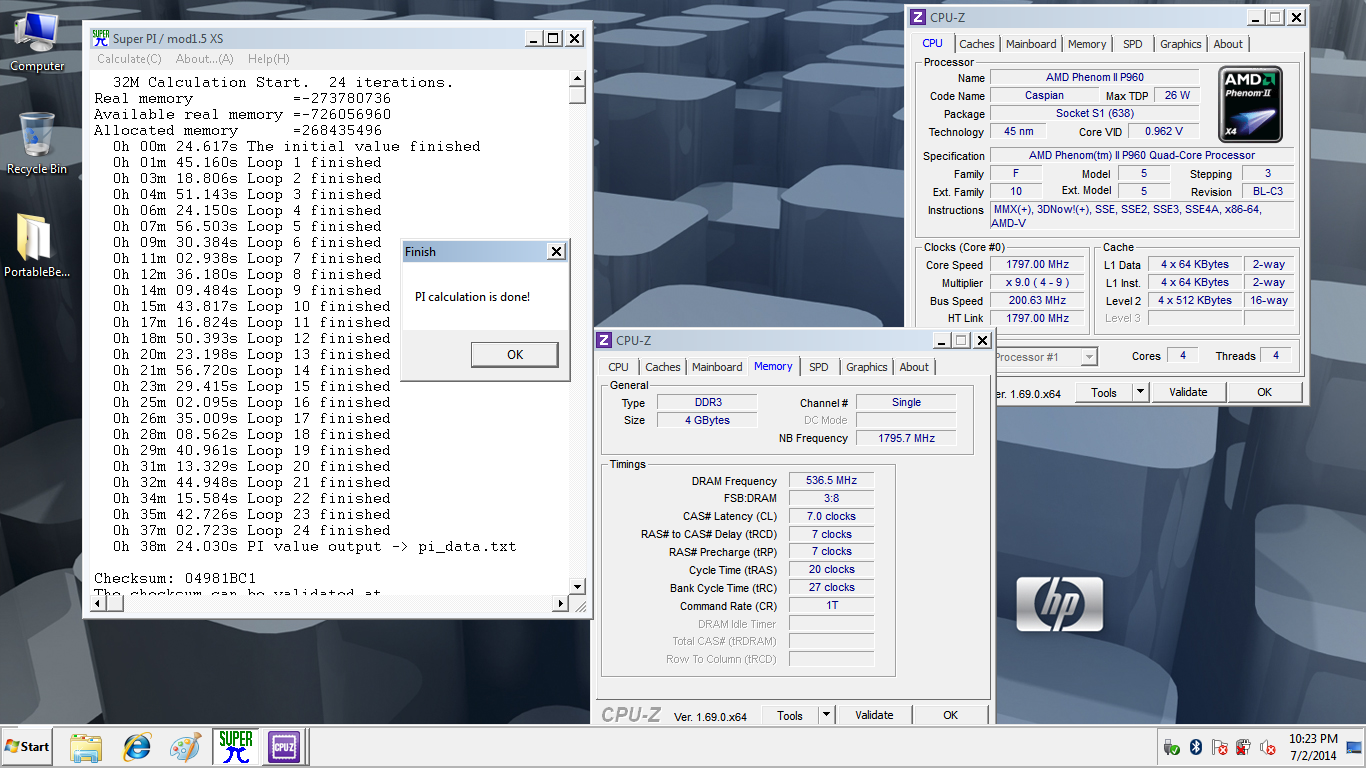Click Tools button in front CPU-Z window
Image resolution: width=1366 pixels, height=768 pixels.
(790, 715)
